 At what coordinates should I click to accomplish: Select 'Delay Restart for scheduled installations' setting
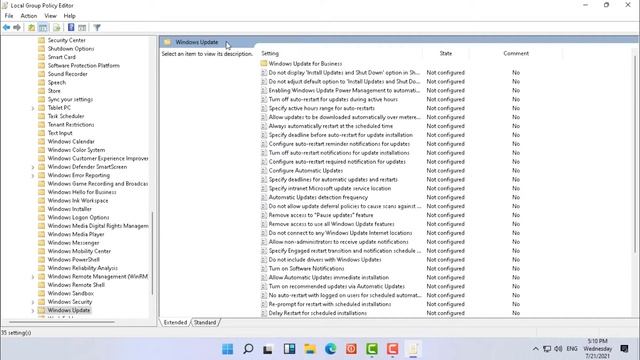point(318,313)
